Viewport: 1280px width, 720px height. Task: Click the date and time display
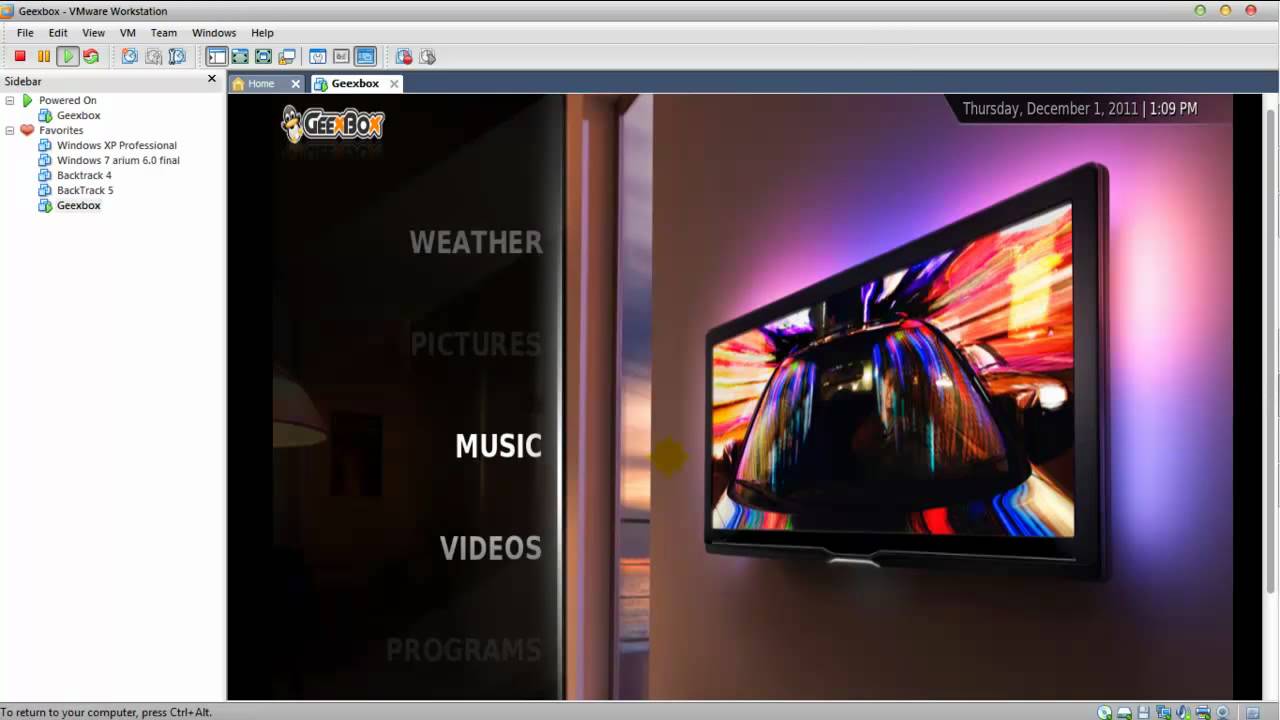[x=1079, y=109]
